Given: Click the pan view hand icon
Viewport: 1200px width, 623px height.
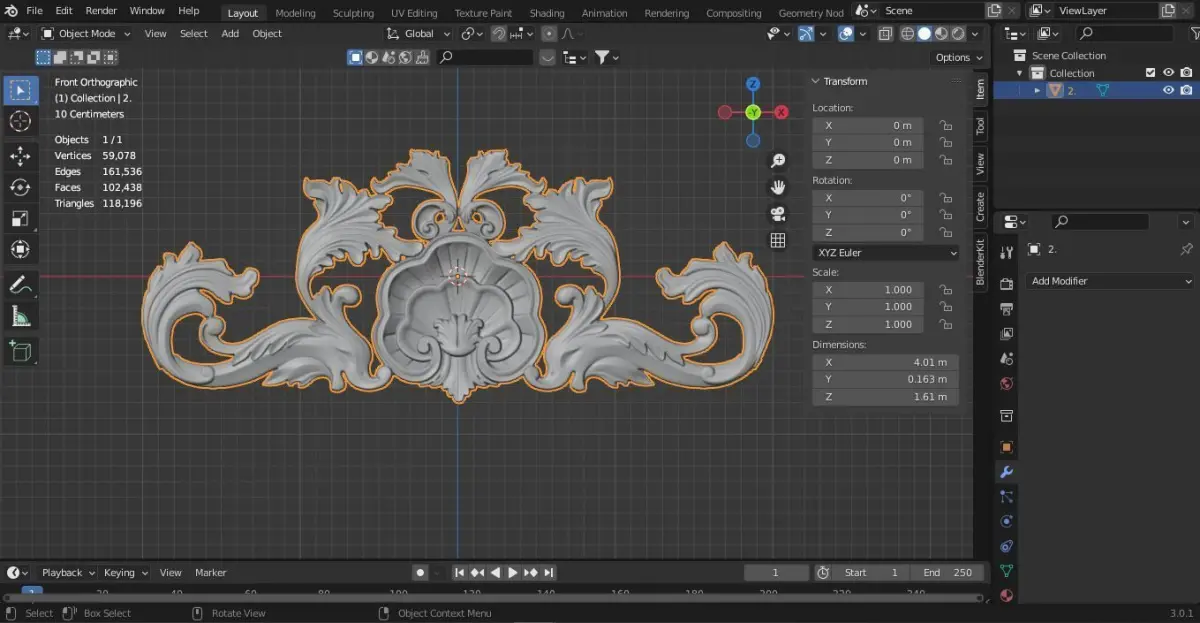Looking at the screenshot, I should pyautogui.click(x=778, y=187).
